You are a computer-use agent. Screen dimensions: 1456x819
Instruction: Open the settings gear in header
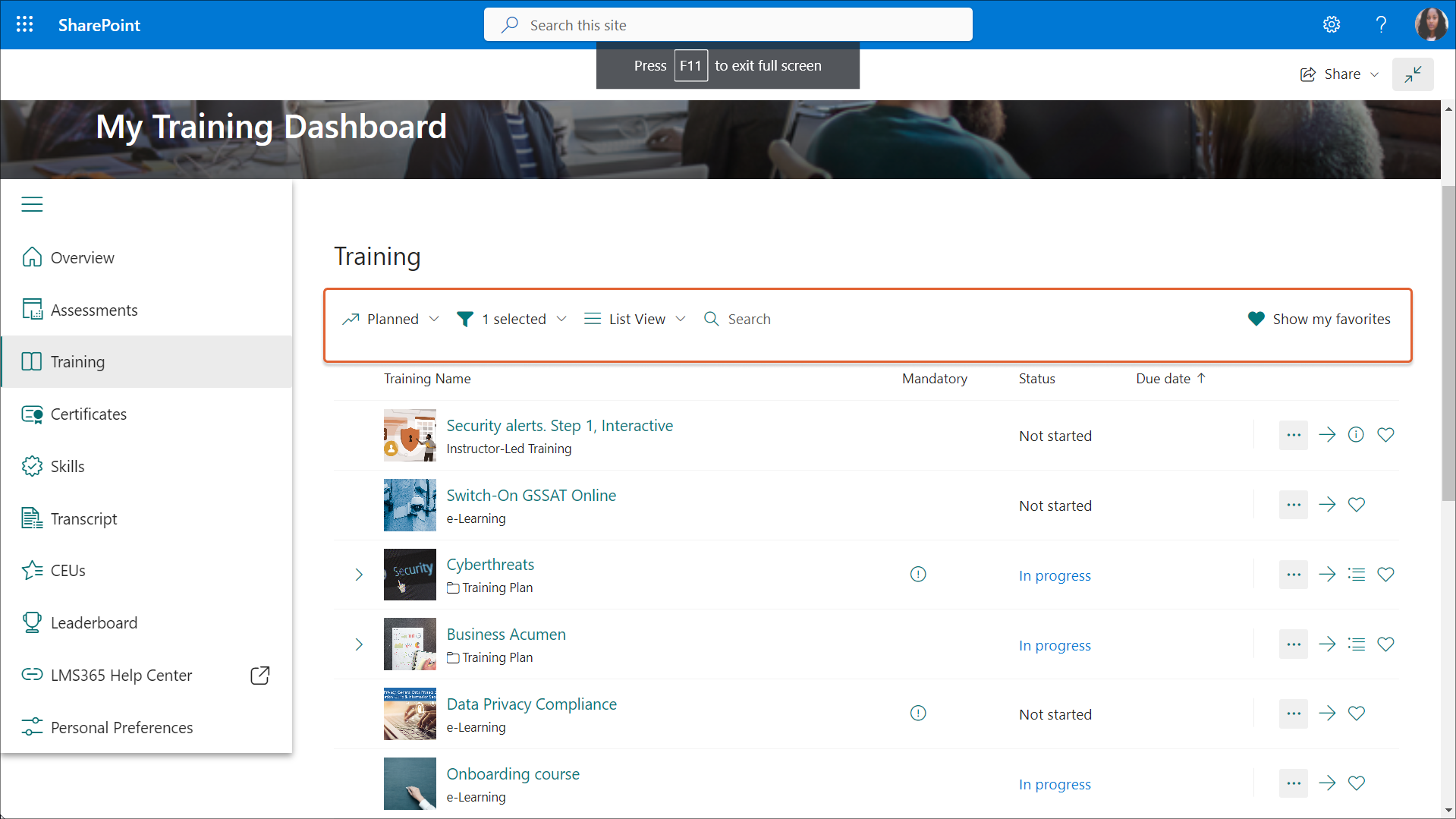click(x=1331, y=24)
